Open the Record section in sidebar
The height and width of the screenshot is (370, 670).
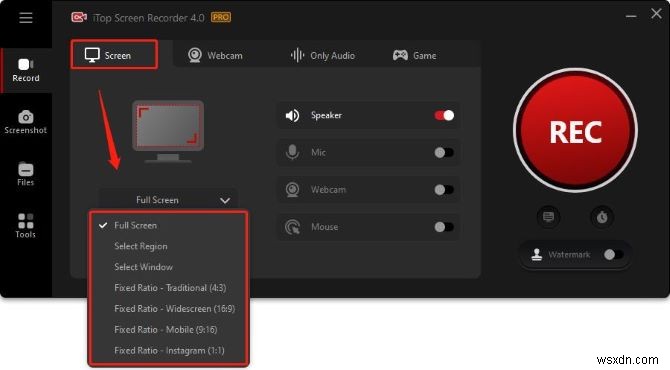[x=26, y=70]
